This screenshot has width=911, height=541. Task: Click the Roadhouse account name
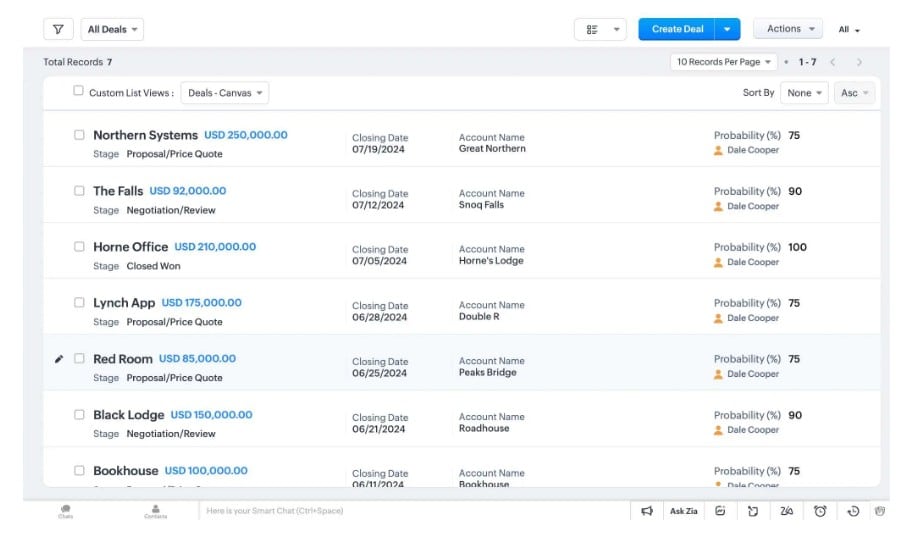pyautogui.click(x=484, y=428)
